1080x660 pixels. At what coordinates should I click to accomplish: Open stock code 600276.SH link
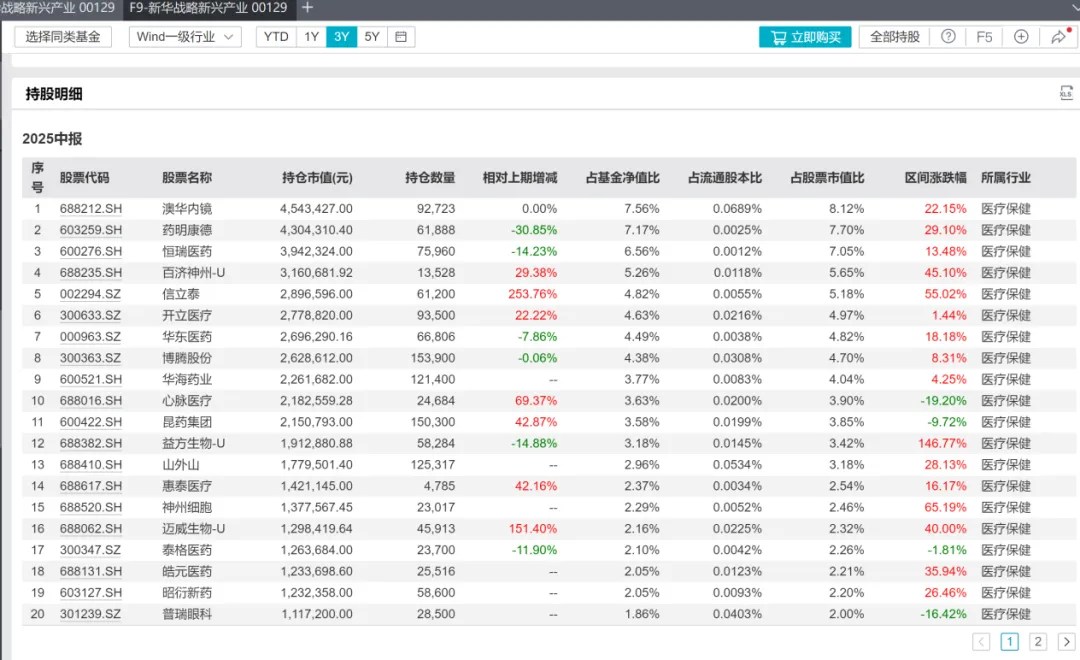tap(91, 251)
